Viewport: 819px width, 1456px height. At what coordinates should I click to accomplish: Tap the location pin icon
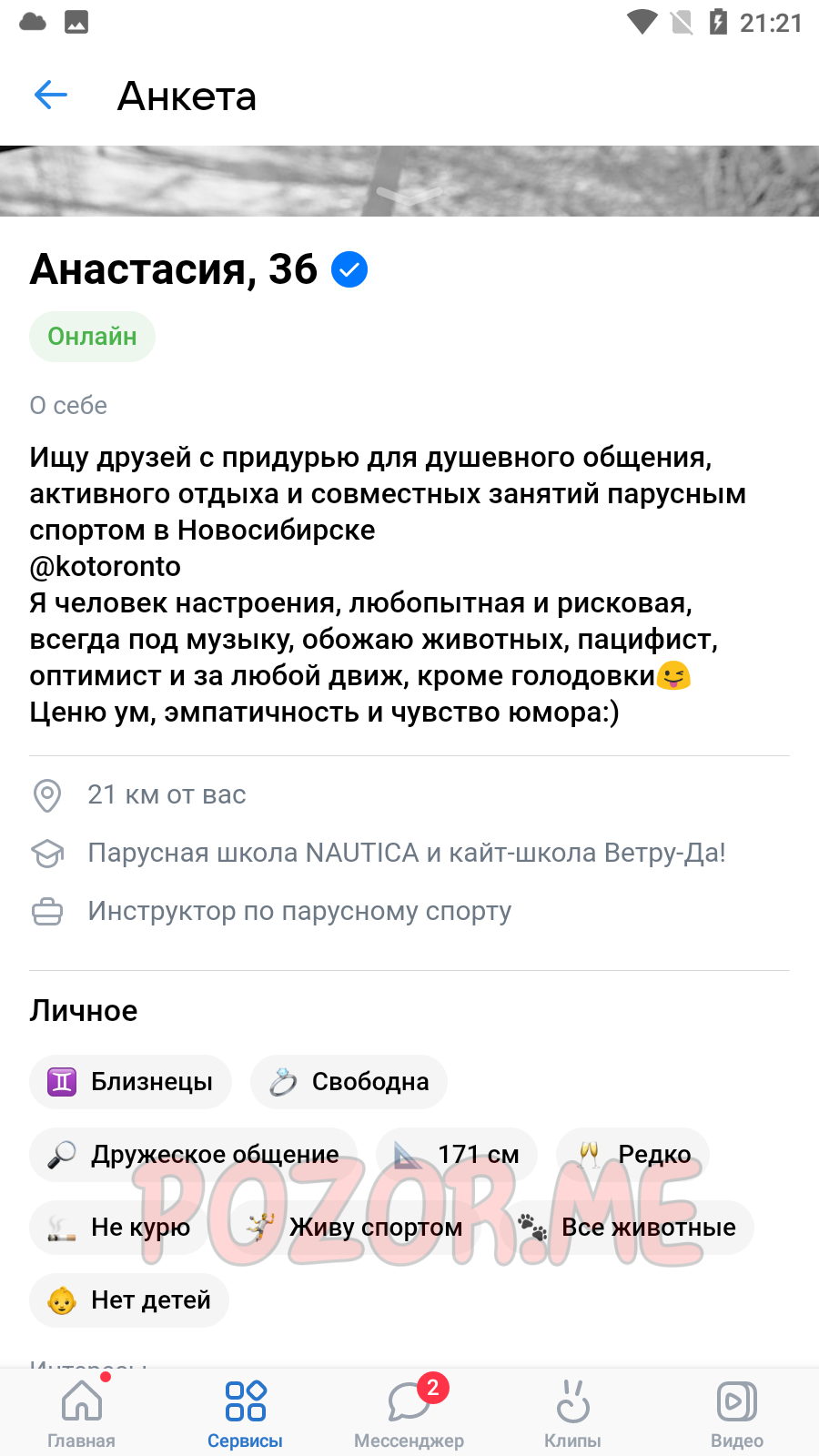[47, 795]
